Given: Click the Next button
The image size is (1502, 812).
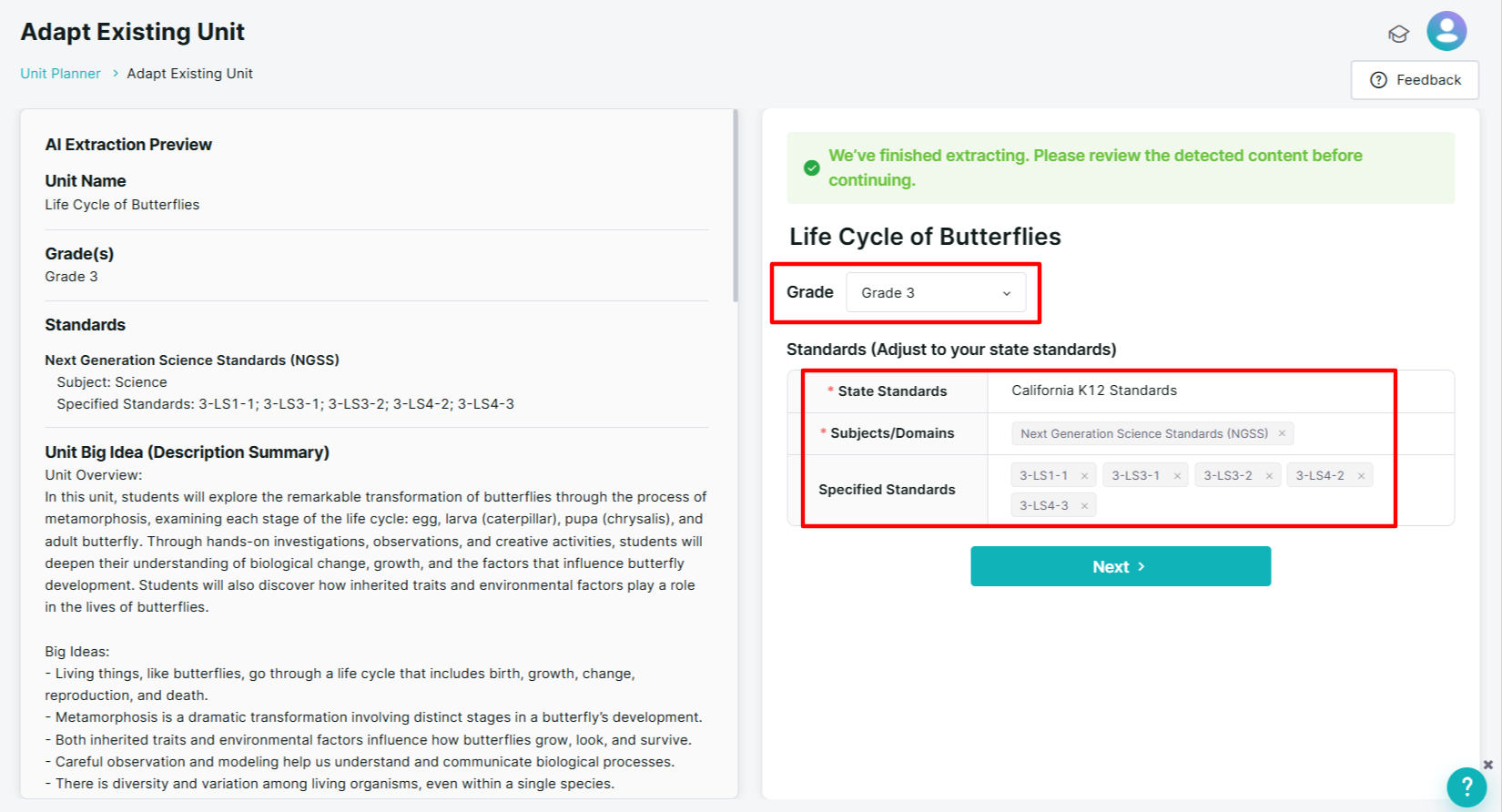Looking at the screenshot, I should [x=1121, y=566].
